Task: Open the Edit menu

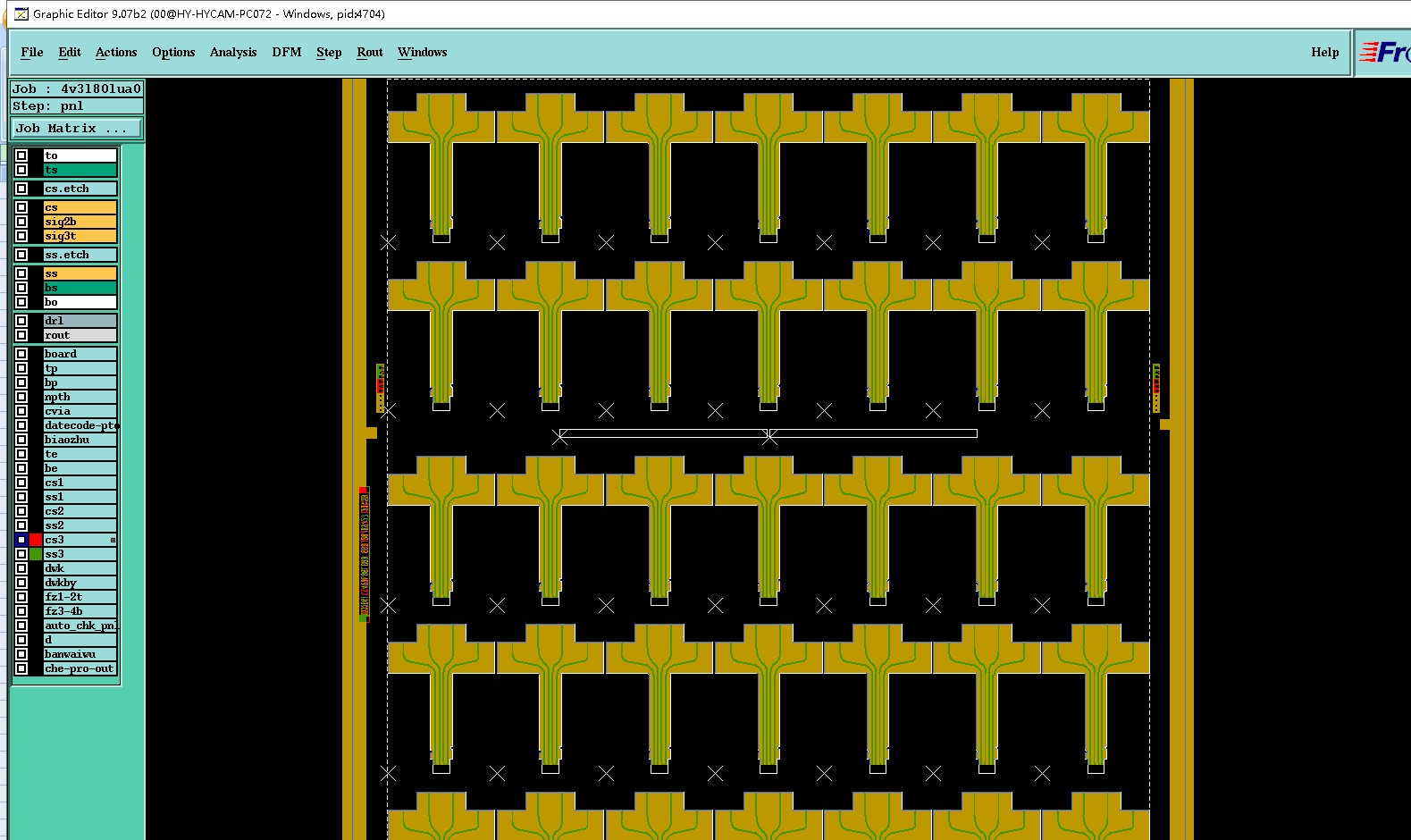Action: point(70,53)
